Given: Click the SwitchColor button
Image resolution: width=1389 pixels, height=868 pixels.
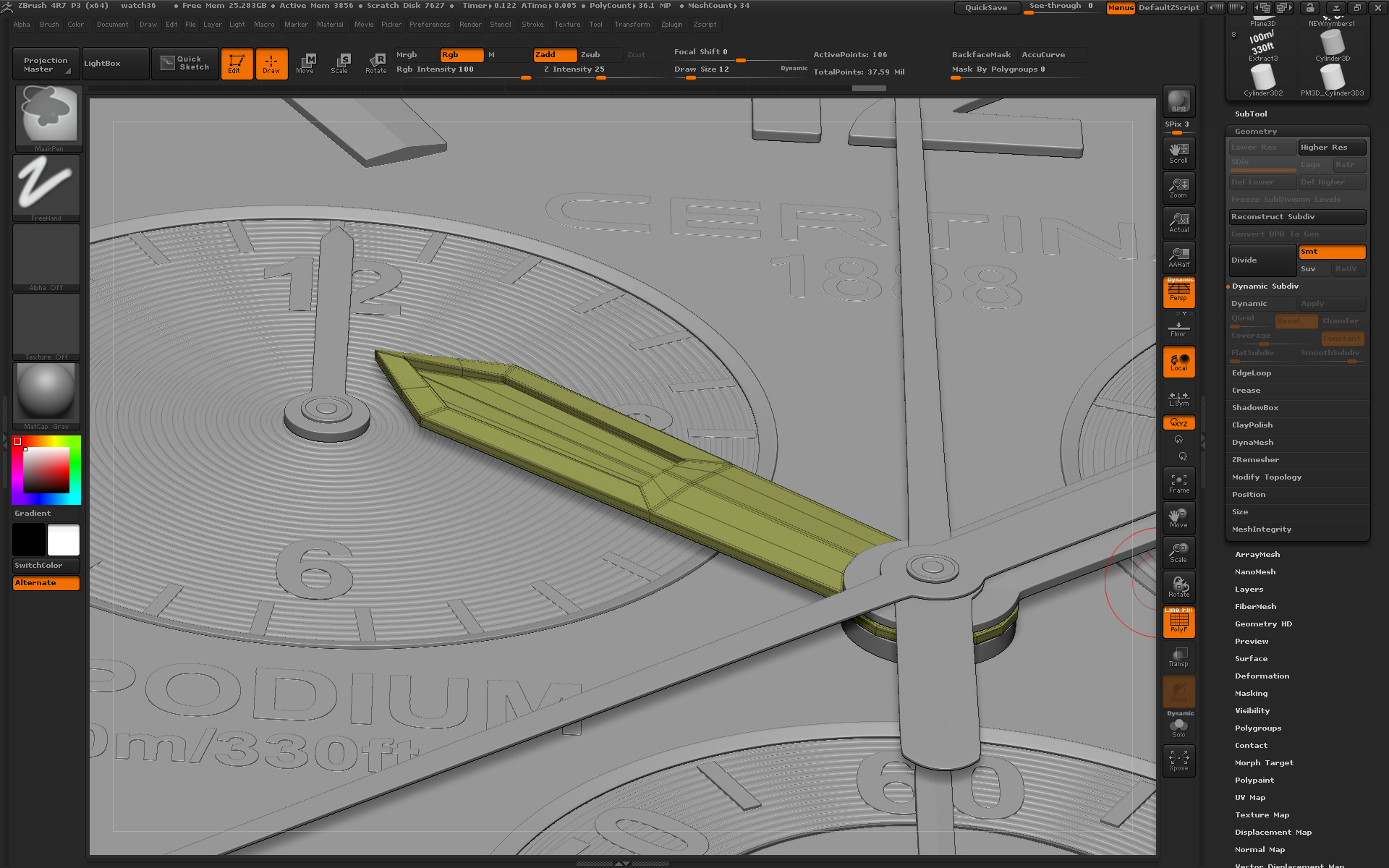Looking at the screenshot, I should [x=46, y=566].
